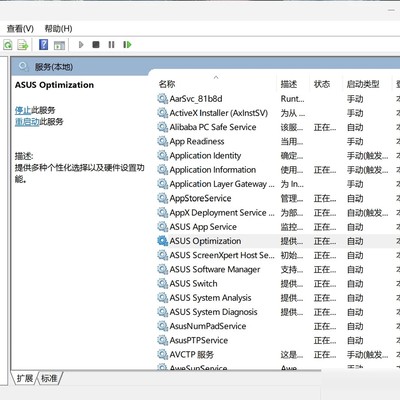Switch to the 扩展 tab
Image resolution: width=400 pixels, height=400 pixels.
25,378
